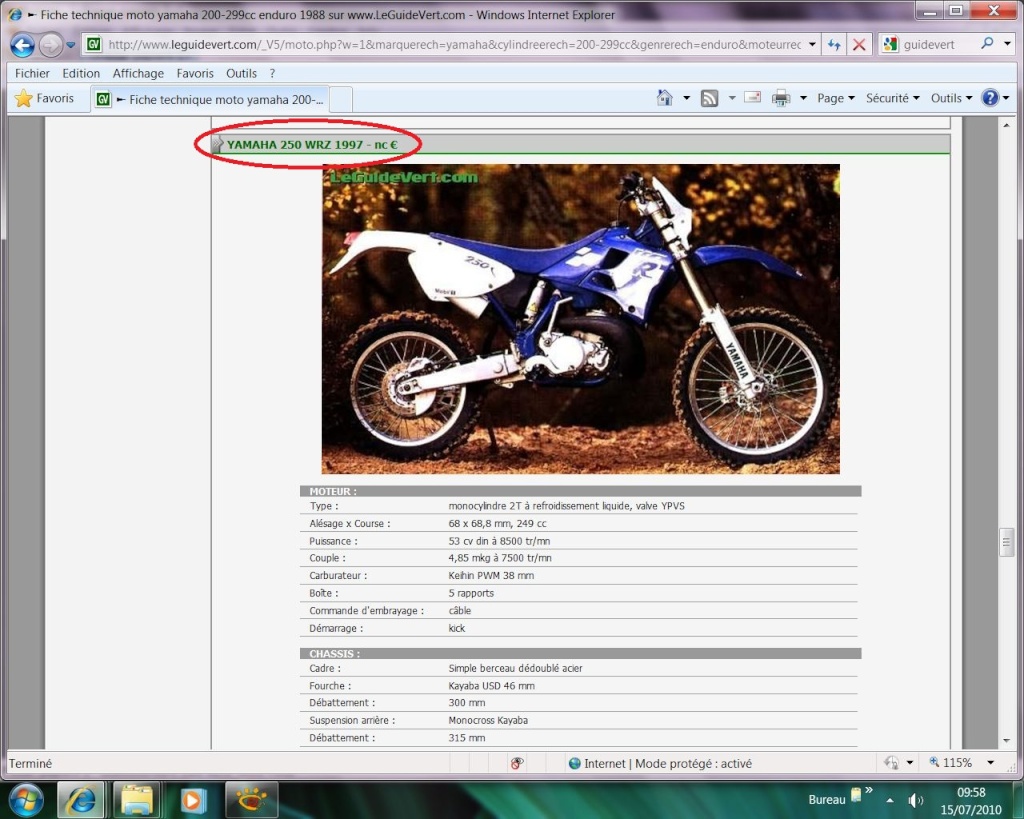The height and width of the screenshot is (819, 1024).
Task: Expand the RSS feeds dropdown arrow
Action: [731, 98]
